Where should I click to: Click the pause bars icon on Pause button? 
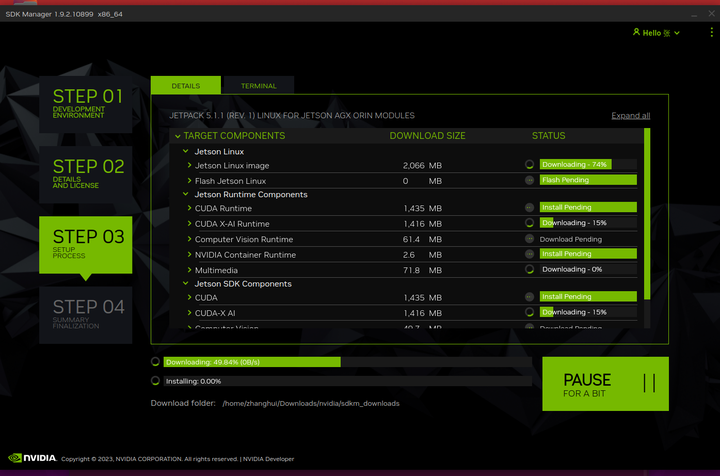[x=649, y=383]
